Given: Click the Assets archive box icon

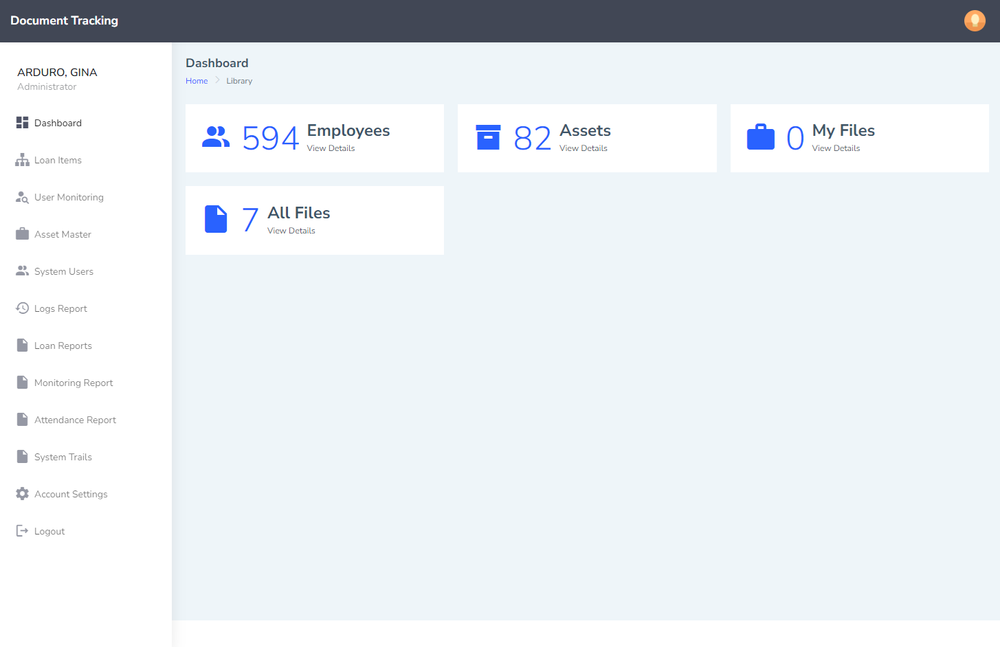Looking at the screenshot, I should tap(488, 135).
